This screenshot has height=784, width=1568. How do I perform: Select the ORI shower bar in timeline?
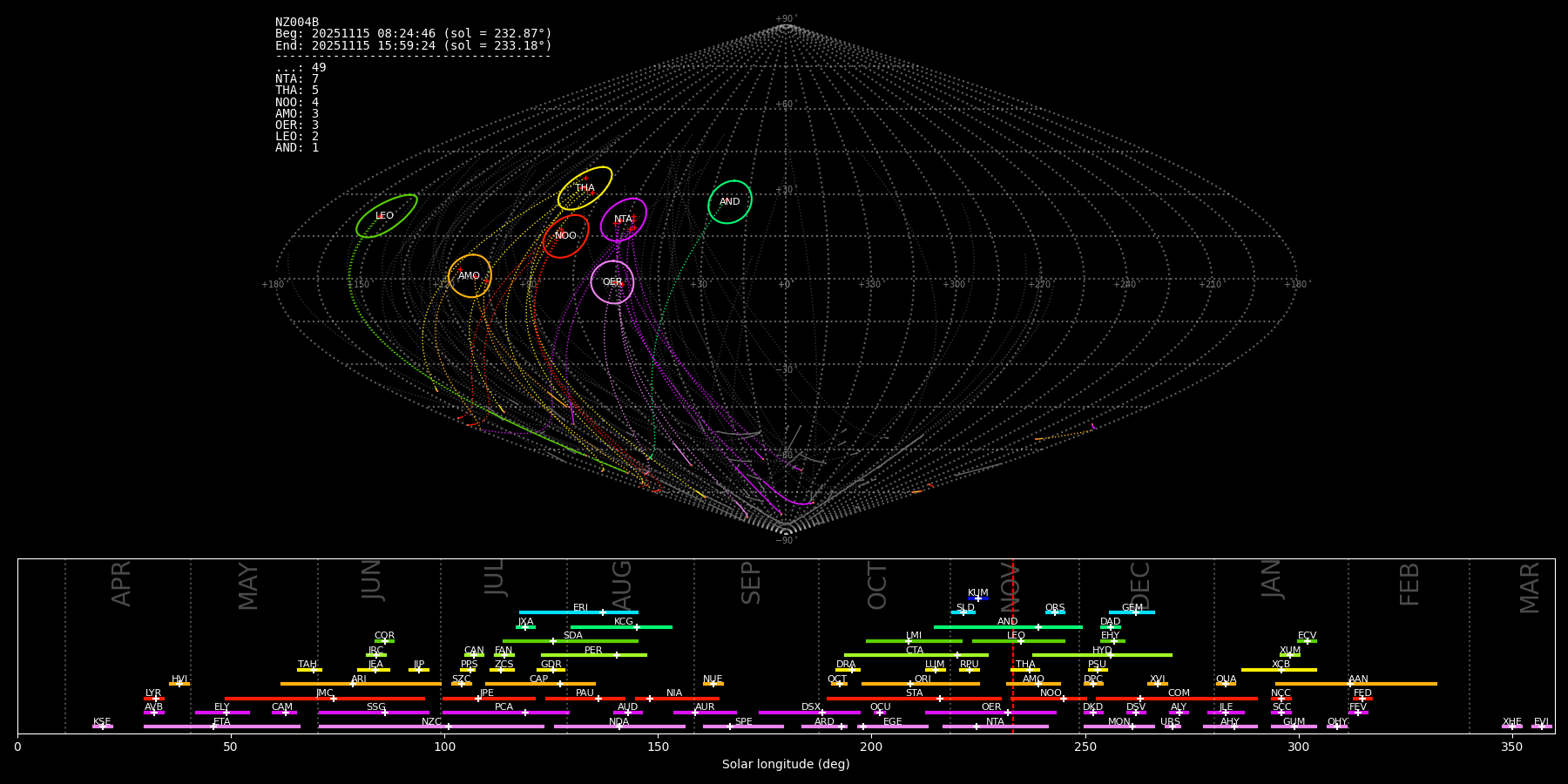point(920,684)
